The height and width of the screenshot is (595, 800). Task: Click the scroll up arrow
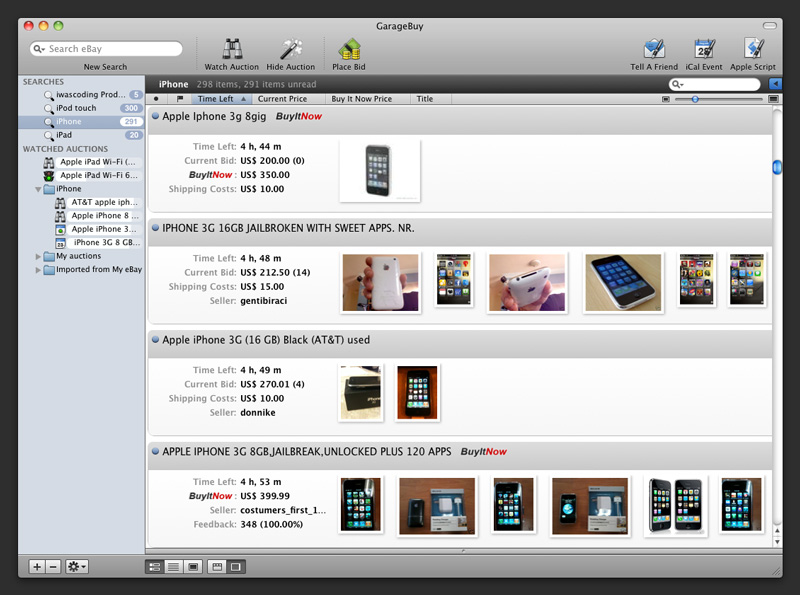pos(777,531)
